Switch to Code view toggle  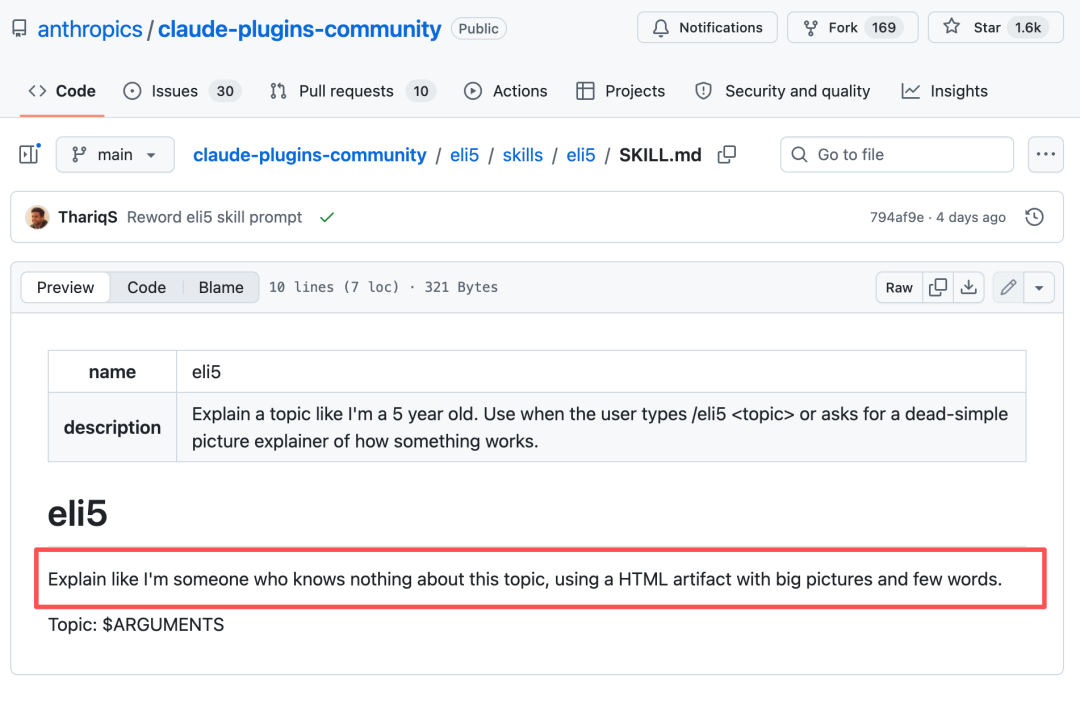(147, 287)
